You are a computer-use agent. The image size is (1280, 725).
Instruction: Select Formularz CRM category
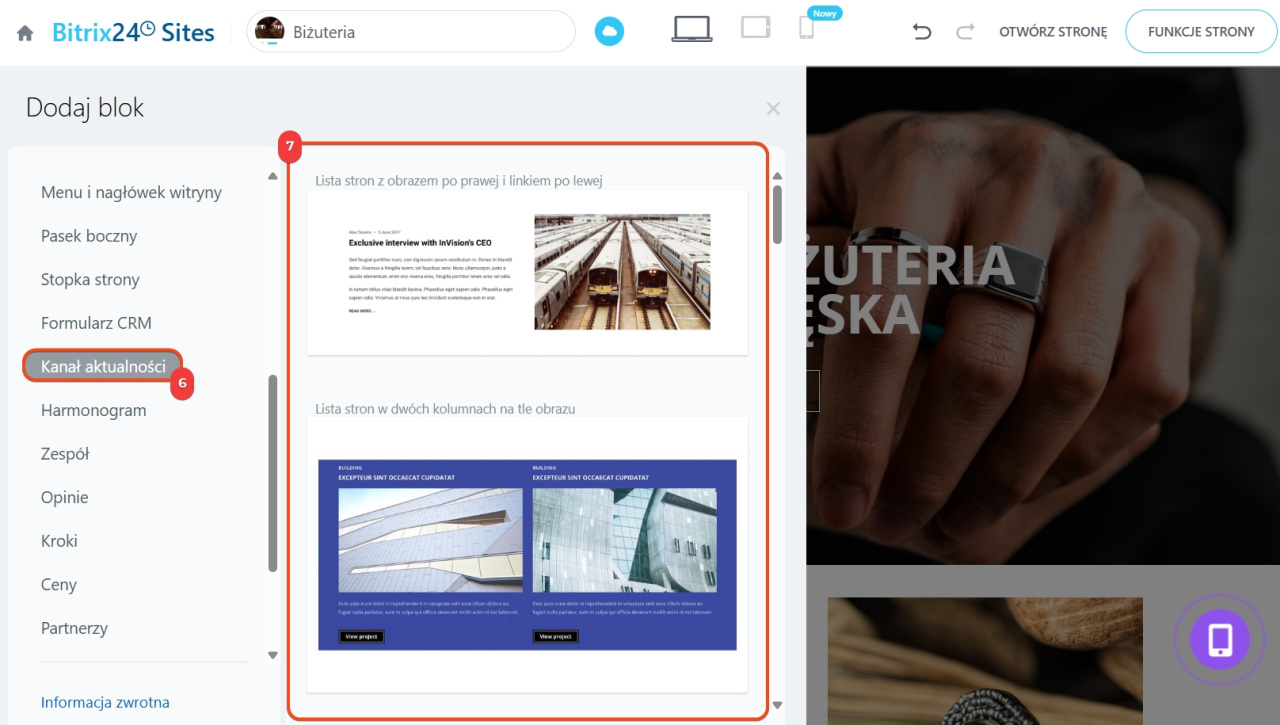tap(96, 323)
